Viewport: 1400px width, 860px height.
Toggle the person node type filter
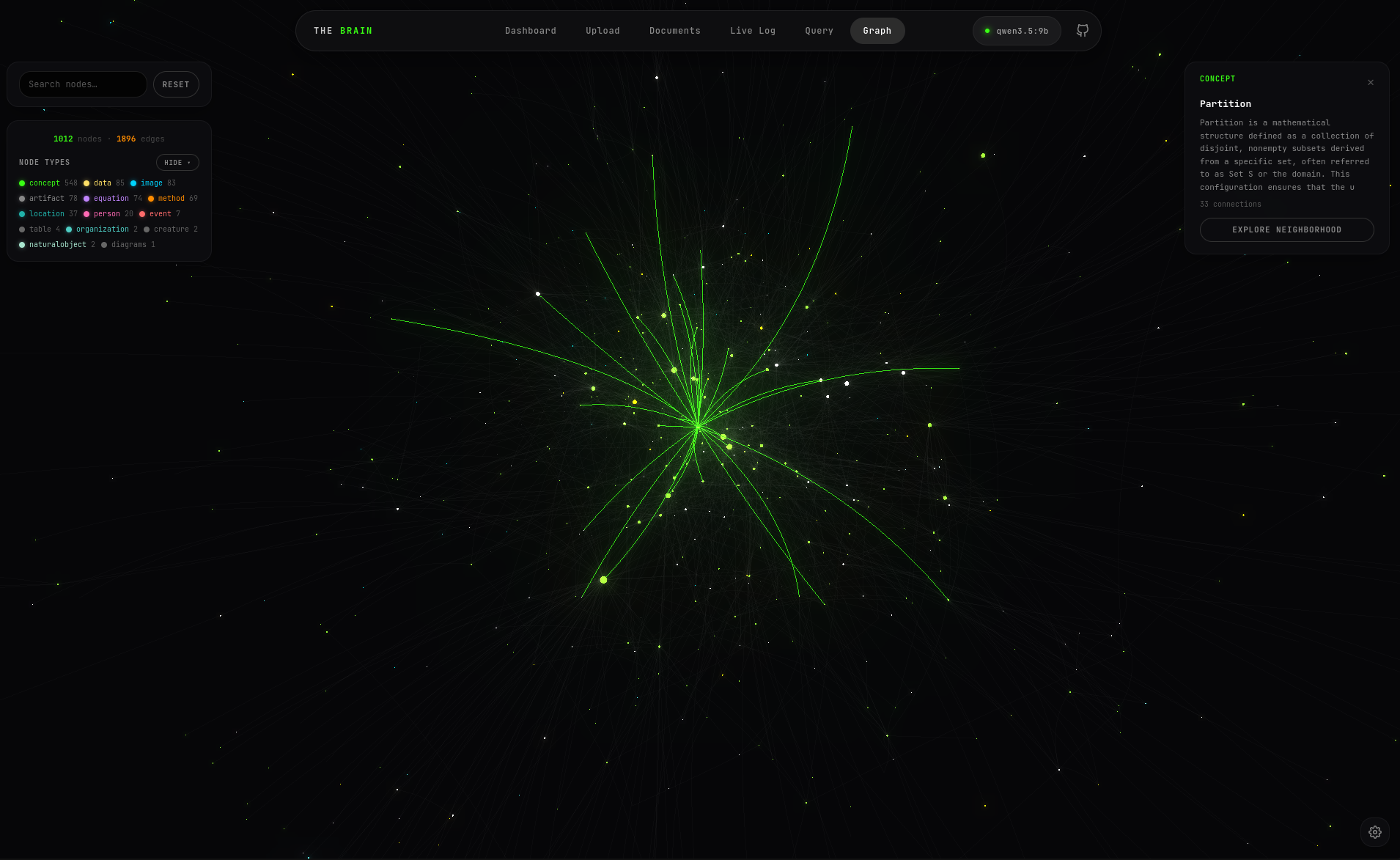(x=106, y=214)
